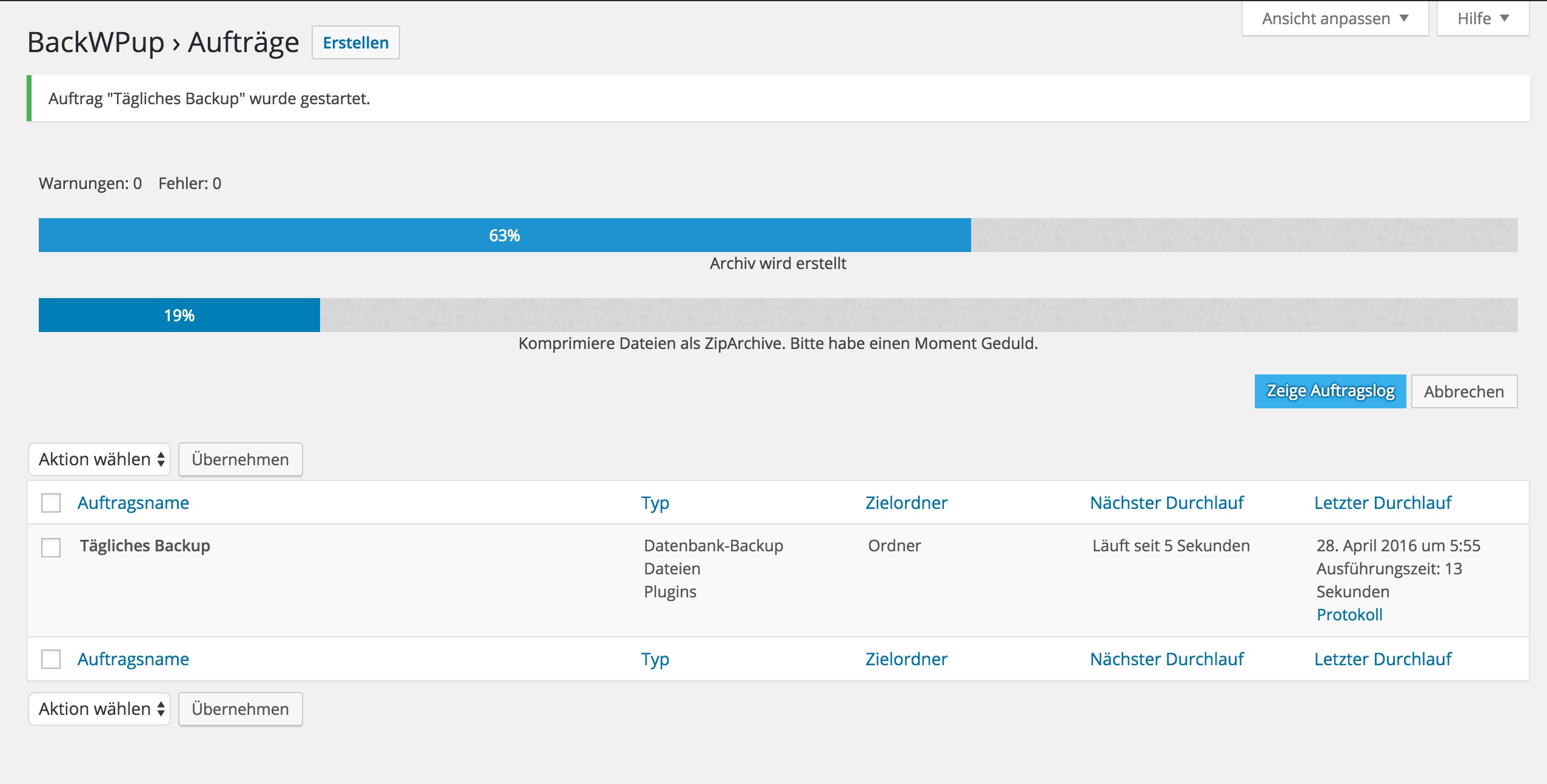The image size is (1547, 784).
Task: Sort by Zielordner header column
Action: coord(906,503)
